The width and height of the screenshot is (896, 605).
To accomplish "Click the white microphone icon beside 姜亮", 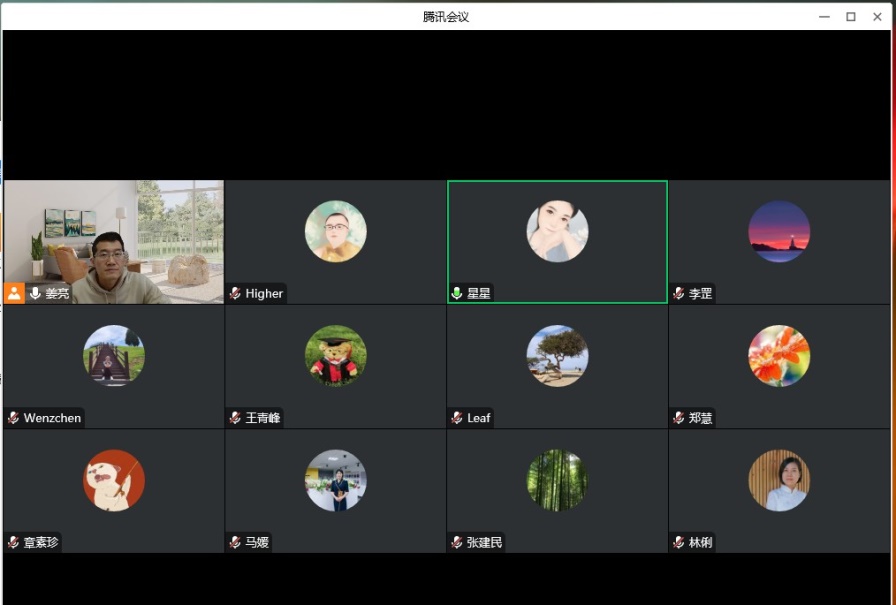I will coord(35,293).
